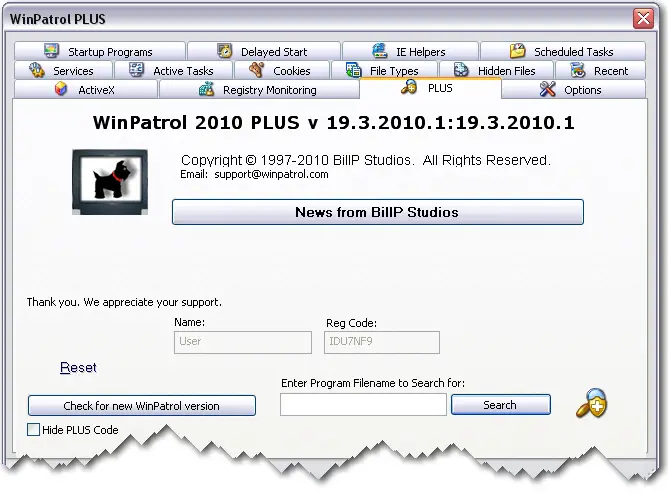Viewport: 668px width, 493px height.
Task: Select the Services tab
Action: click(63, 70)
